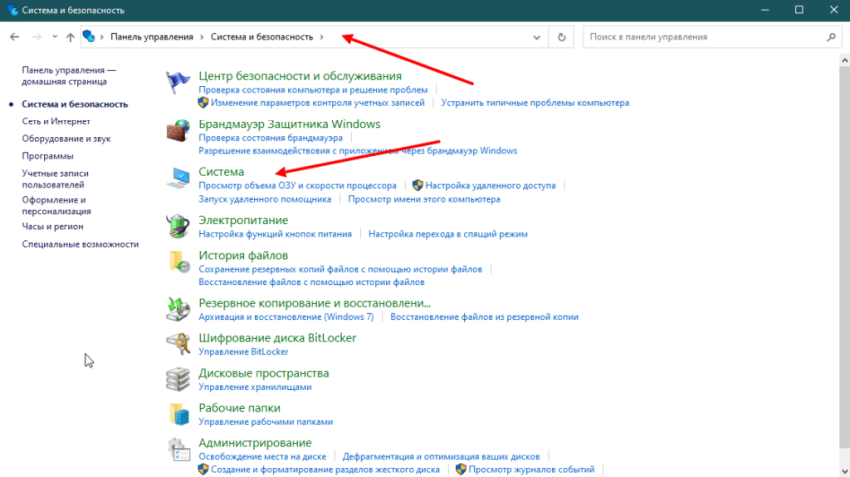Select Система и безопасность breadcrumb segment

pos(262,37)
